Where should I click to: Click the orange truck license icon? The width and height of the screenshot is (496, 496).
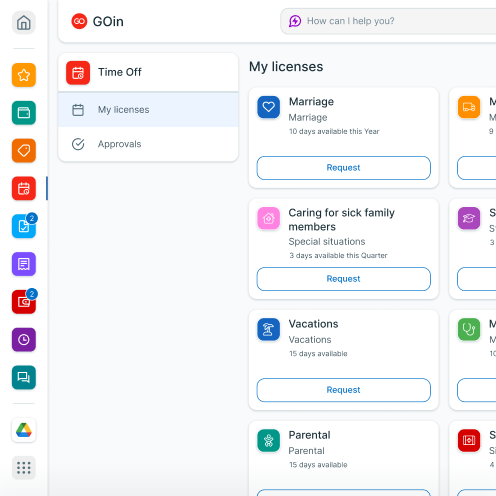[x=469, y=107]
